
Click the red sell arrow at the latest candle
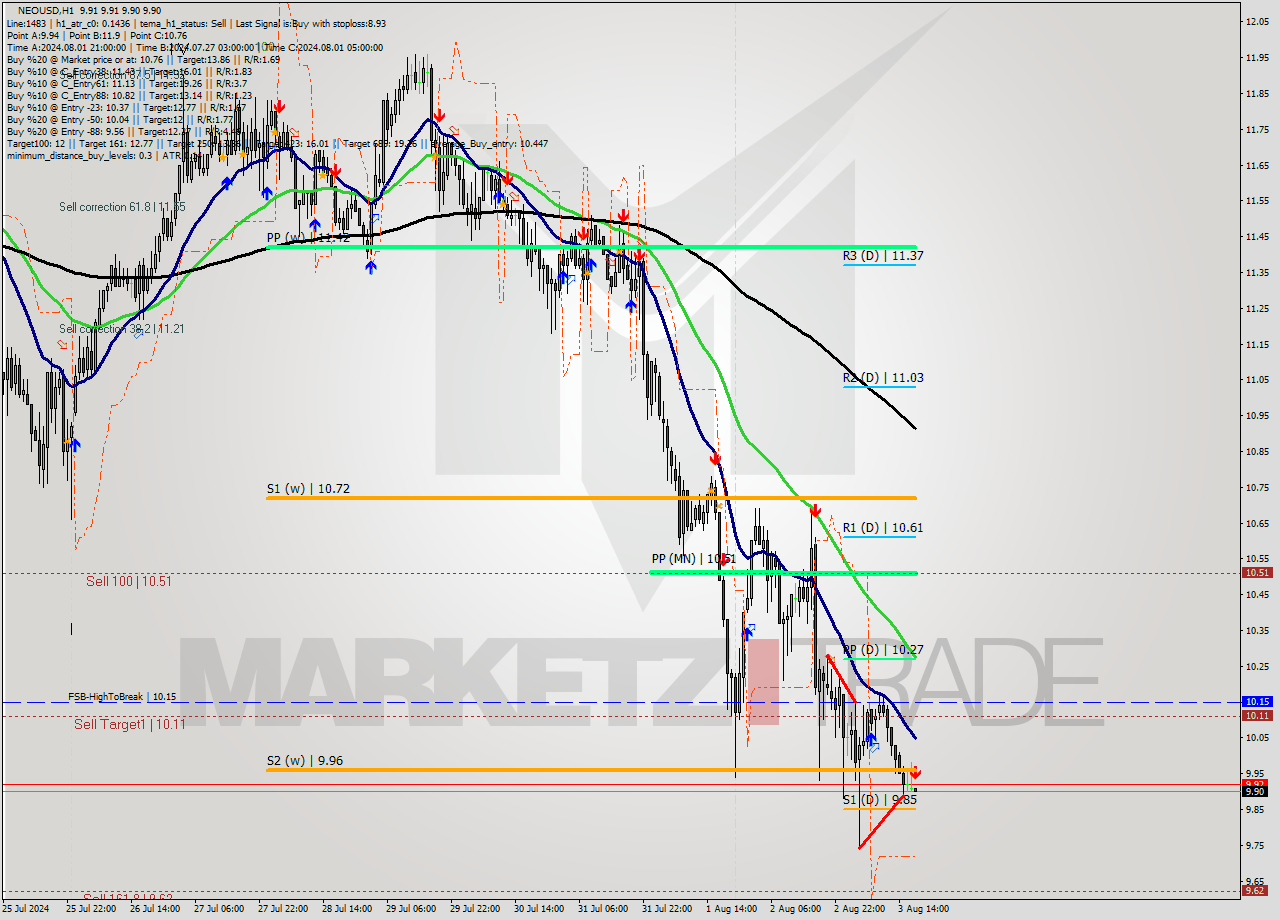[x=916, y=773]
